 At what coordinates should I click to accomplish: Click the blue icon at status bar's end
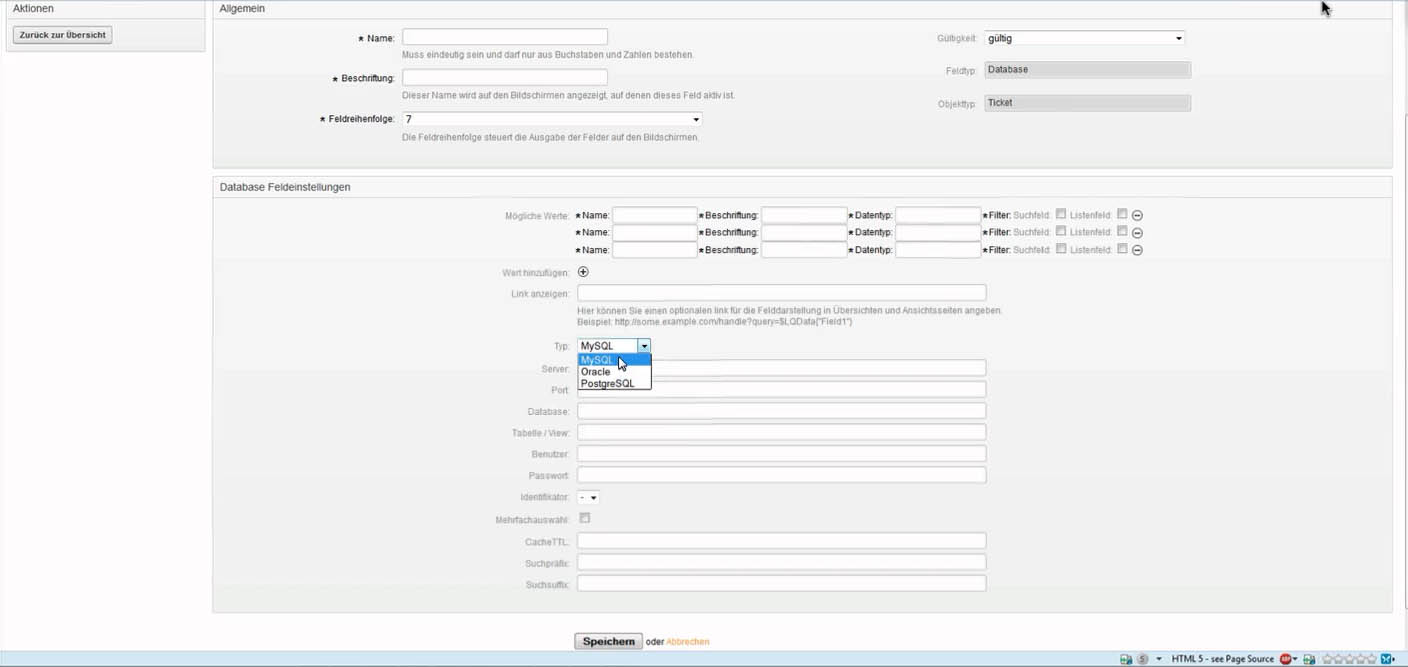(1388, 659)
